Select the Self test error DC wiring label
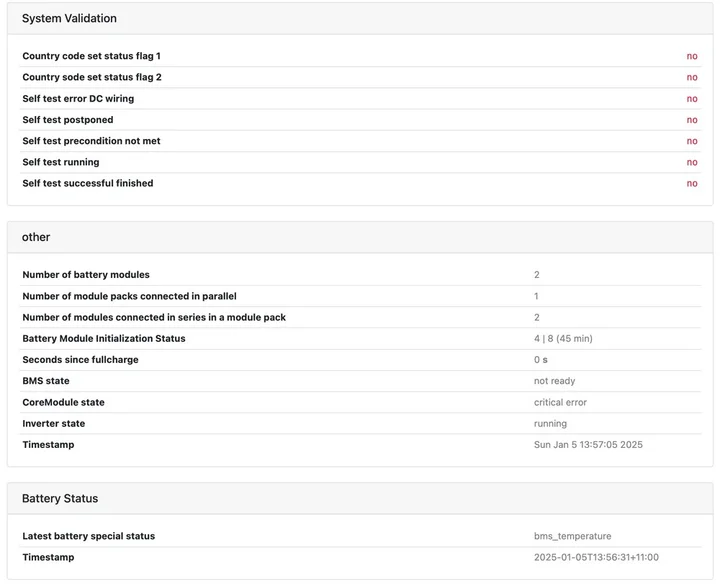720x586 pixels. coord(78,99)
